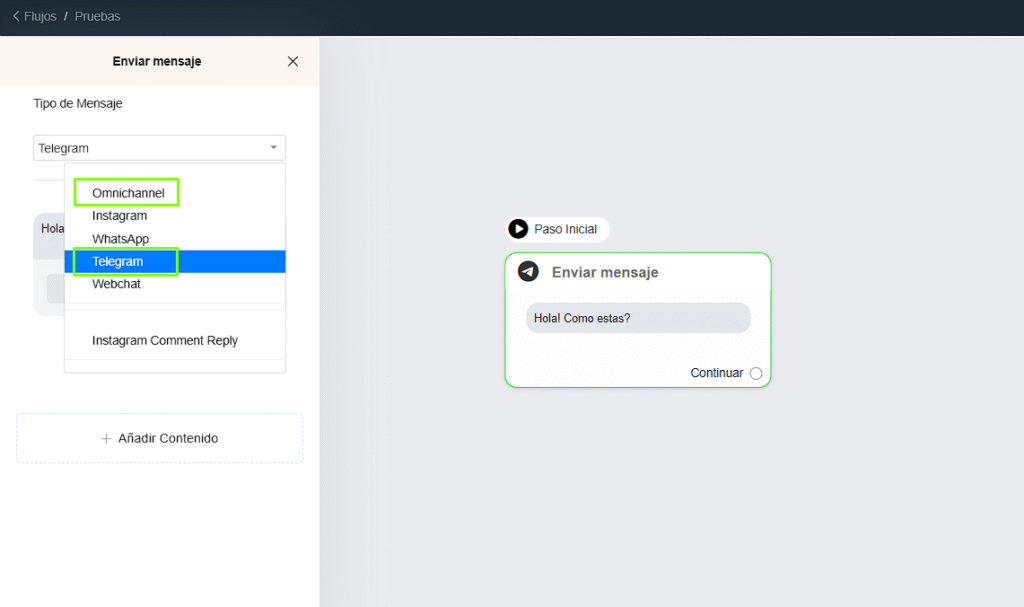Select the highlighted Telegram option
Viewport: 1024px width, 607px height.
point(118,261)
